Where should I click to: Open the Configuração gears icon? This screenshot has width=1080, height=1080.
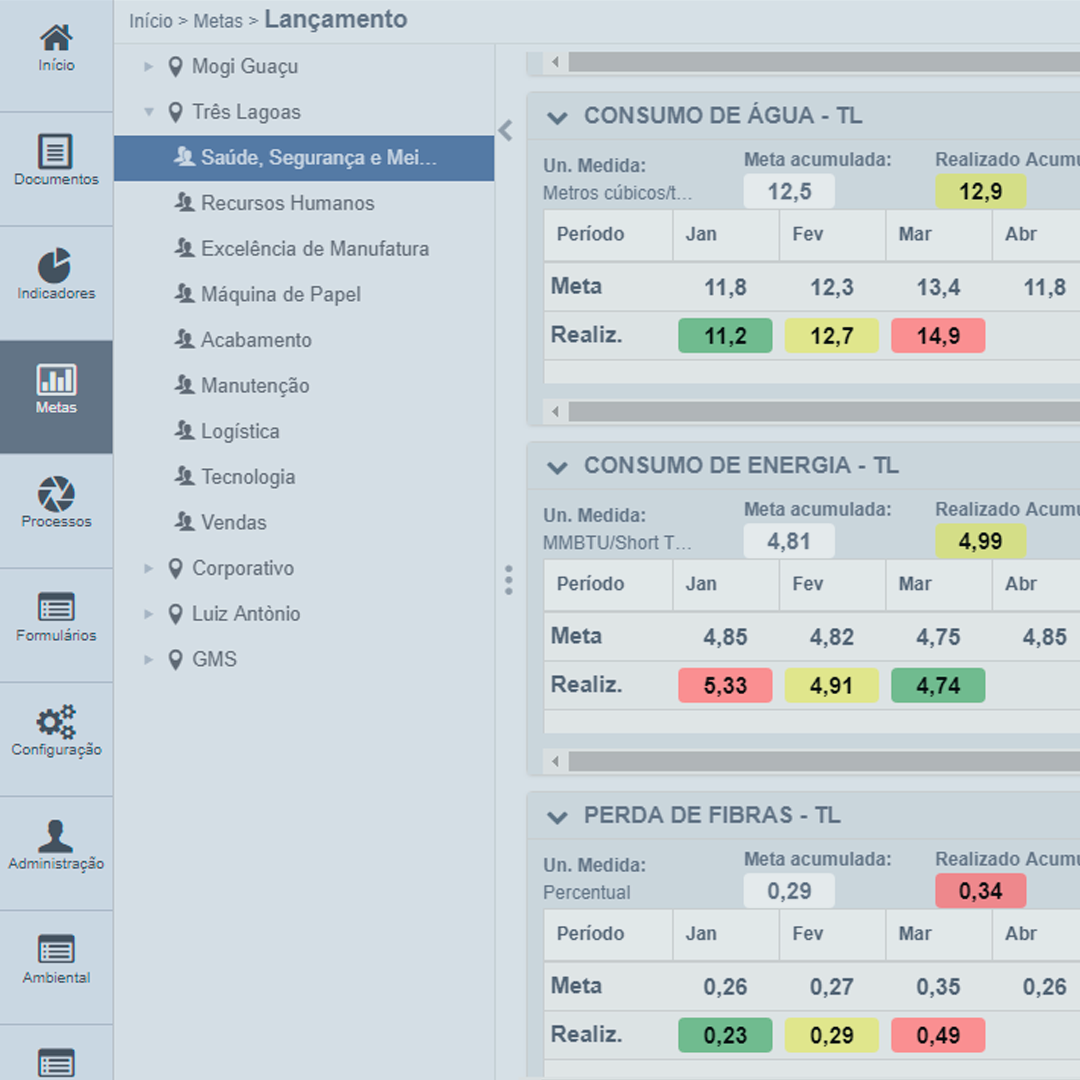point(56,722)
